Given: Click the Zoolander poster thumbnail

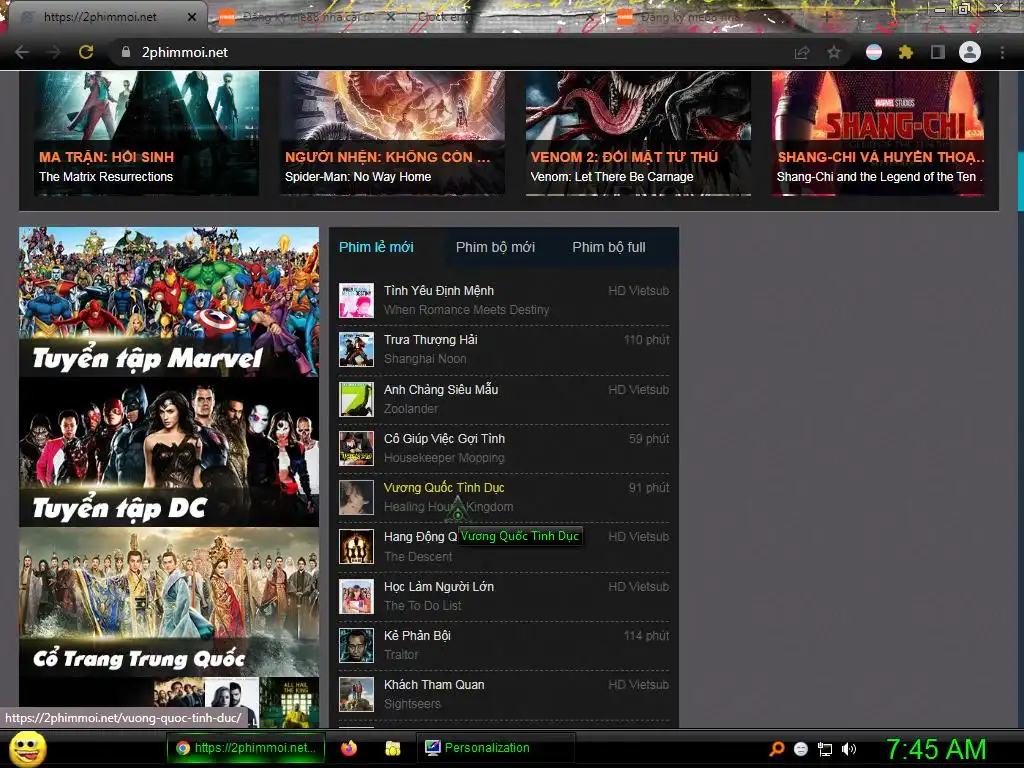Looking at the screenshot, I should click(356, 399).
